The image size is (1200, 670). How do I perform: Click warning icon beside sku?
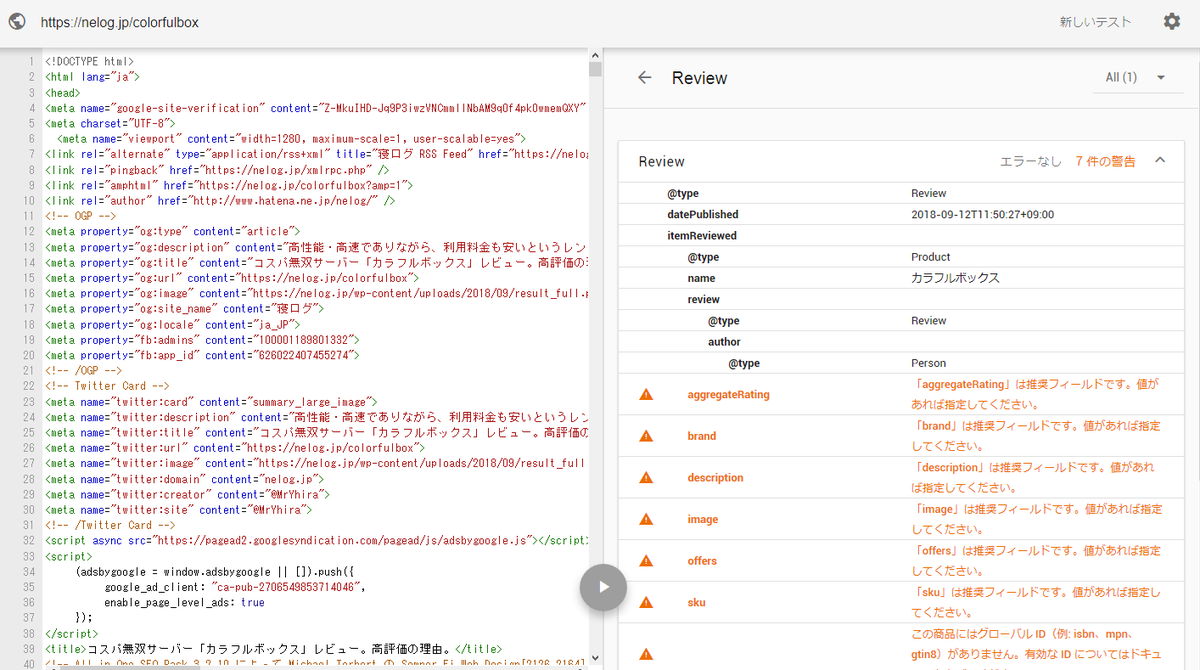(x=646, y=603)
